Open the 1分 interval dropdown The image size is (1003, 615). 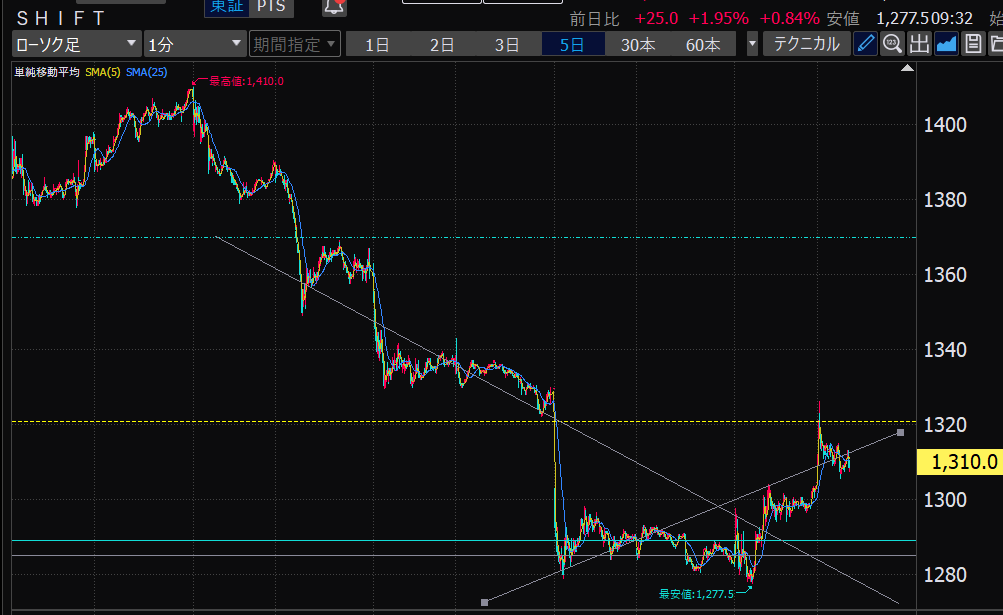click(194, 44)
